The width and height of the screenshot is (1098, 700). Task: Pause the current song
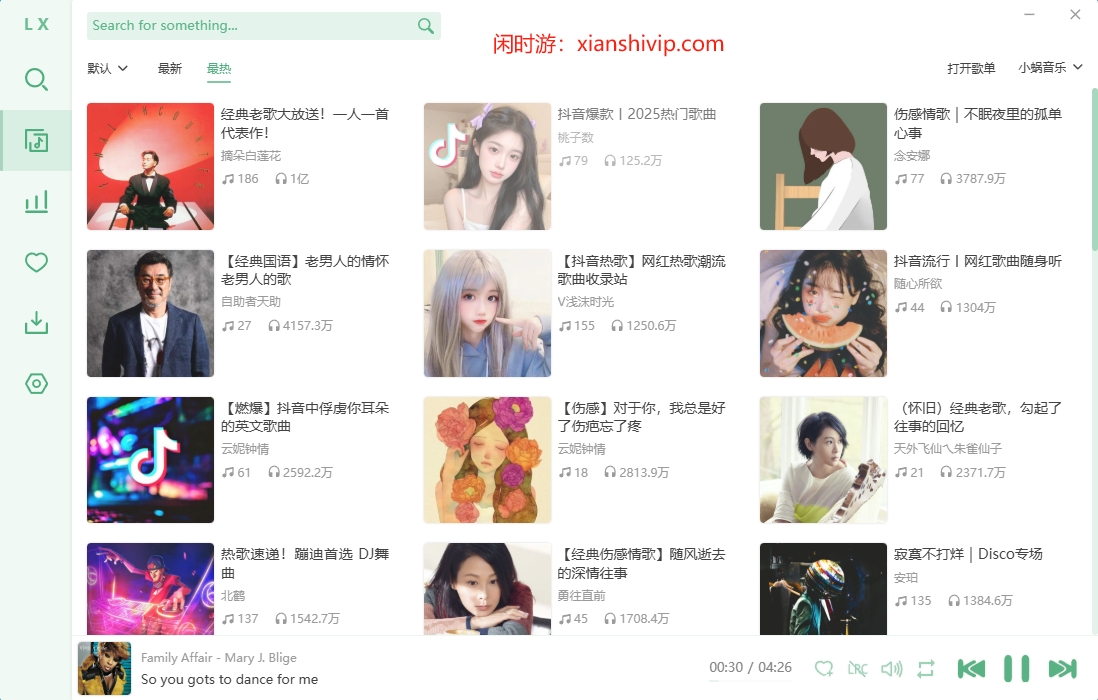[1017, 668]
